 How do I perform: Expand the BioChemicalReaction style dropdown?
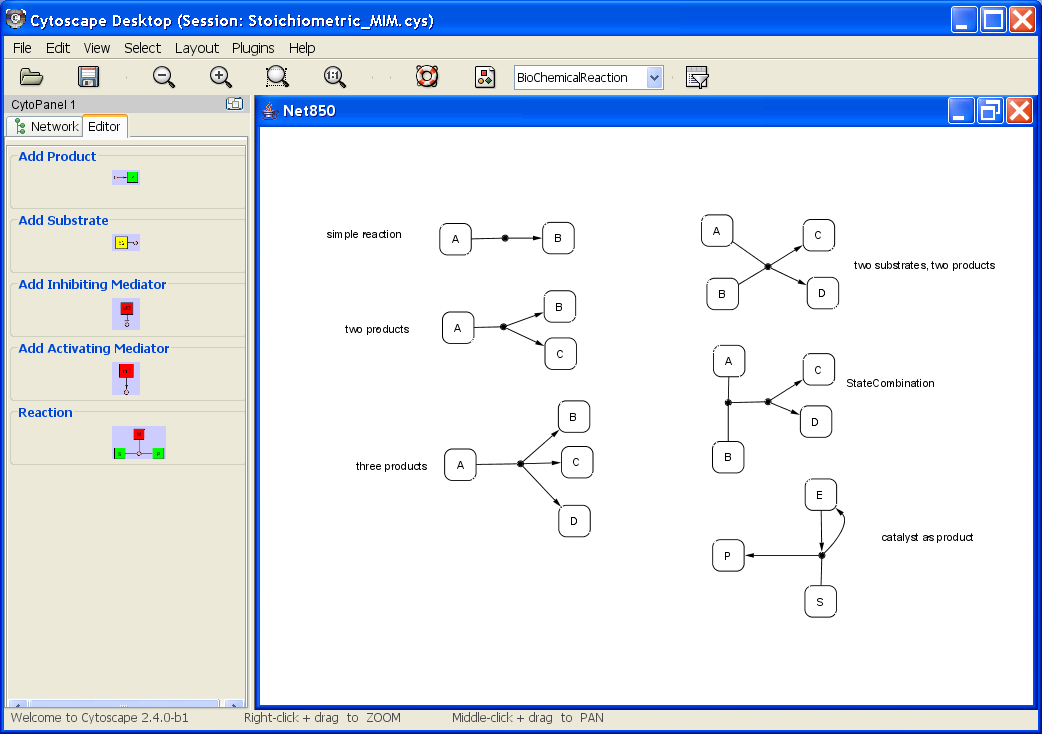pyautogui.click(x=654, y=77)
